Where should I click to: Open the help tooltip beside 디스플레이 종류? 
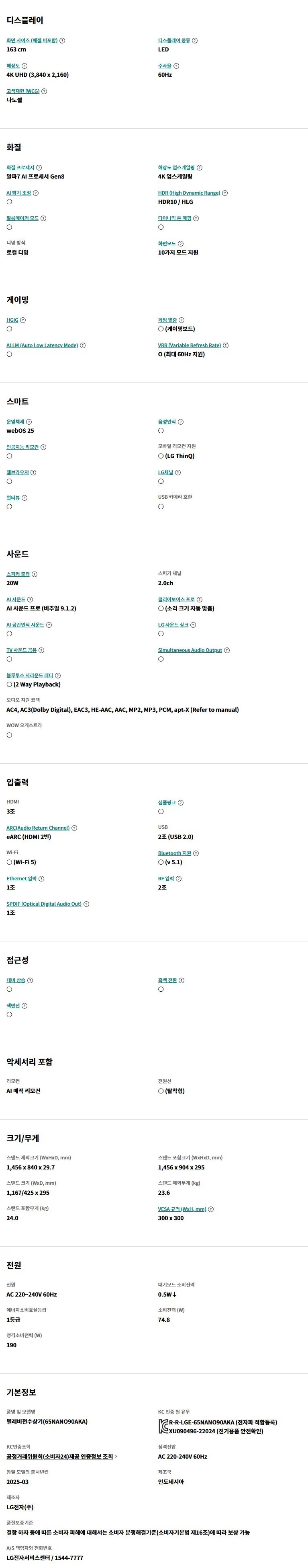click(194, 41)
